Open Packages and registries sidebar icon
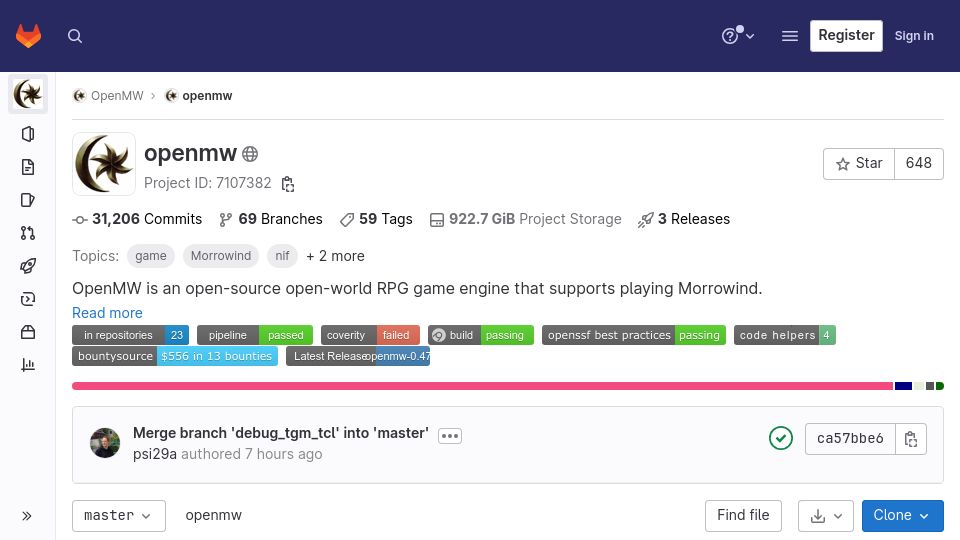 [x=28, y=332]
